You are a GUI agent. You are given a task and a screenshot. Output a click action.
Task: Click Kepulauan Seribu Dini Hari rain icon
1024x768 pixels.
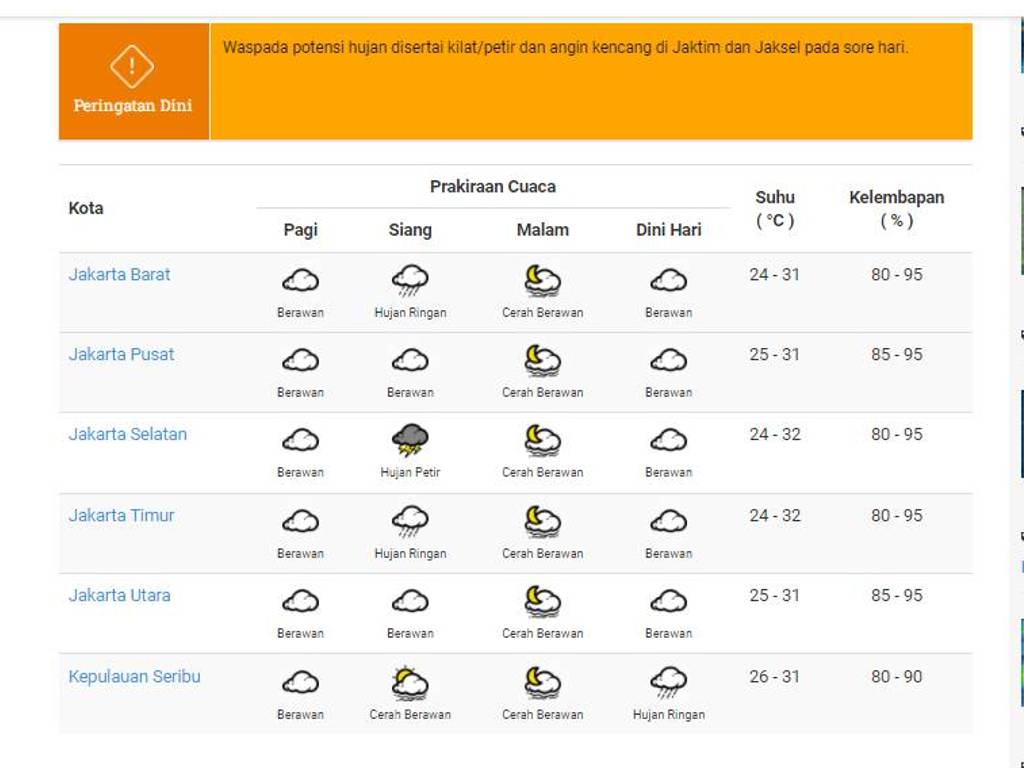pos(668,683)
